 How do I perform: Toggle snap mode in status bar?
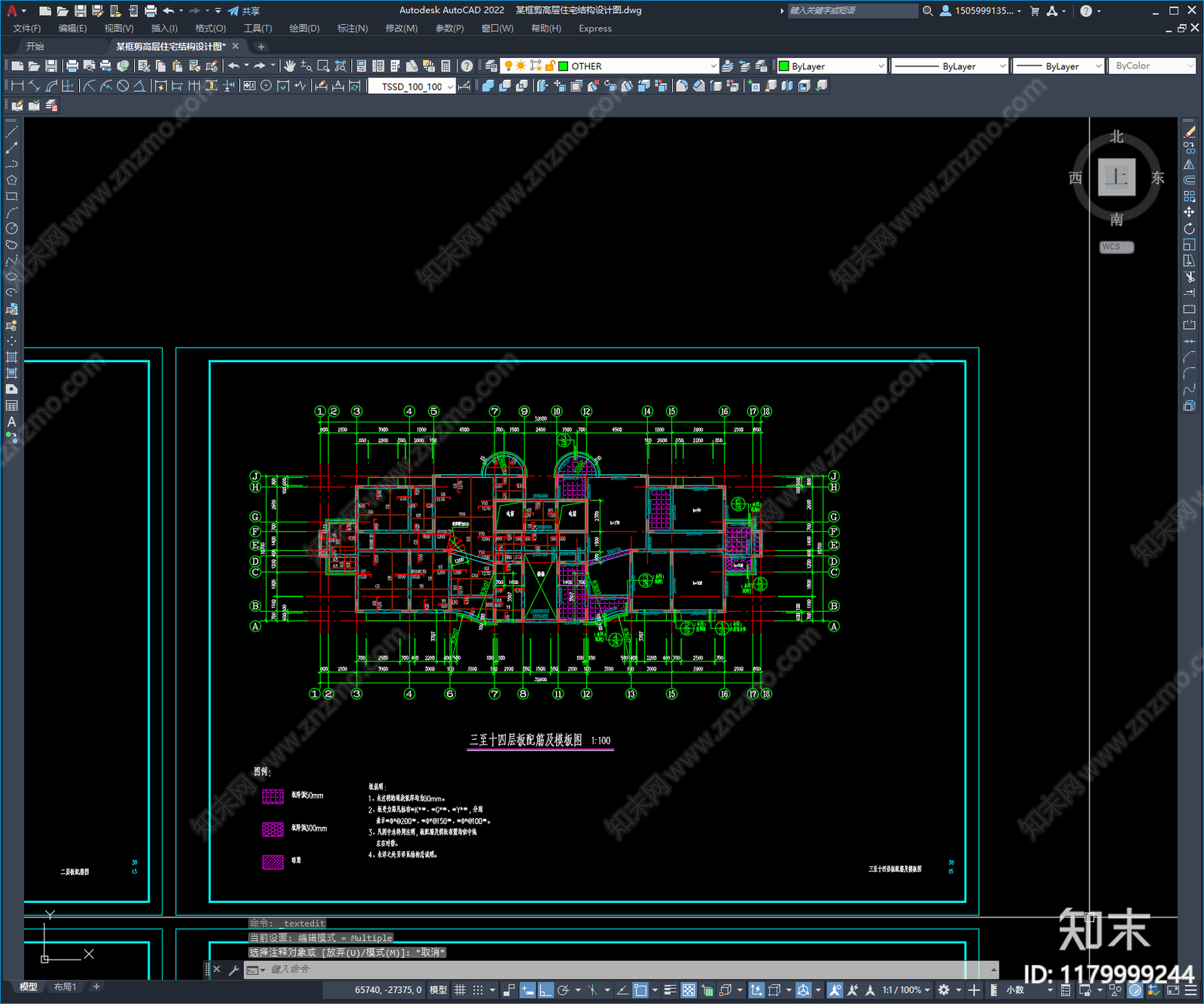pos(478,990)
